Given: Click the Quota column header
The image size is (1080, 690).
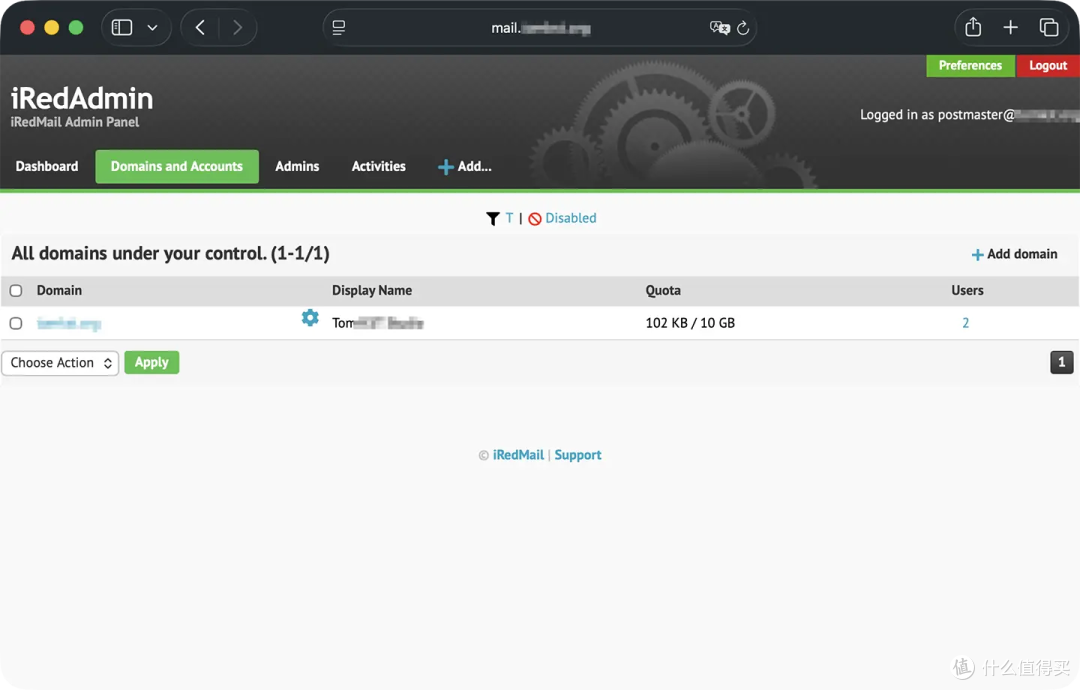Looking at the screenshot, I should click(663, 291).
